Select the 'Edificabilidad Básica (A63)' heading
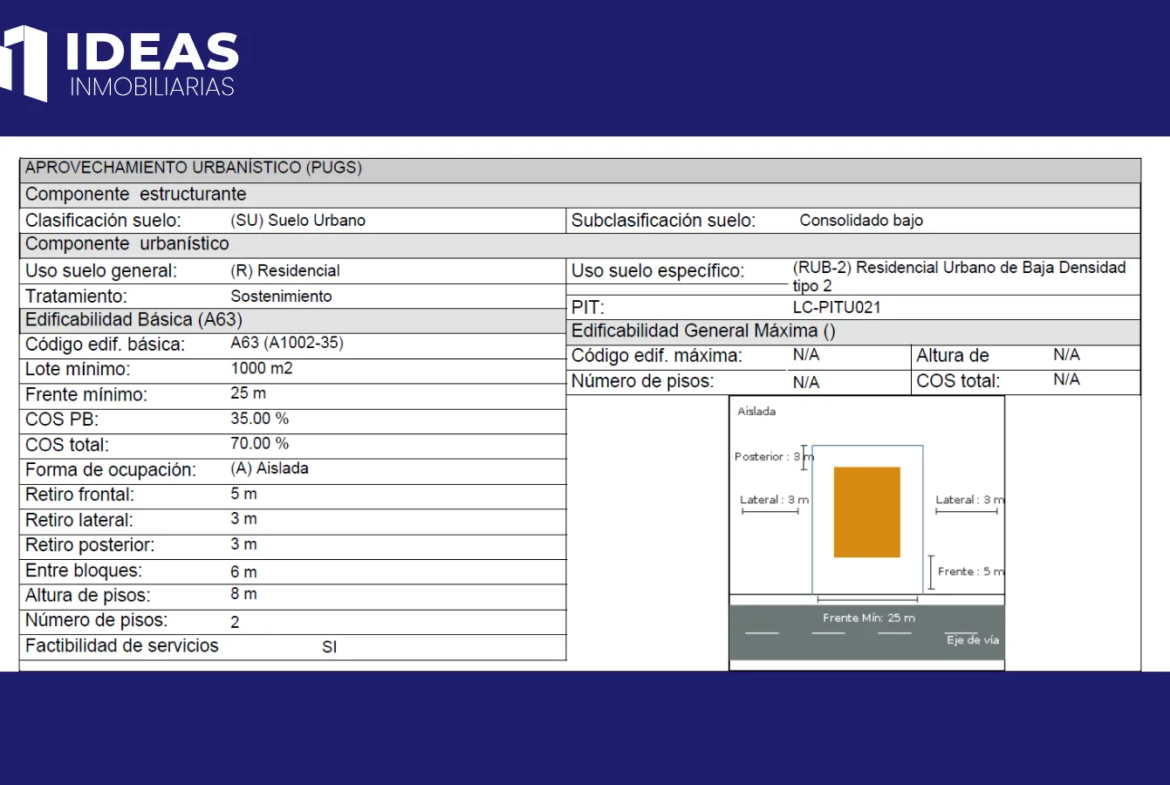1170x785 pixels. pyautogui.click(x=134, y=319)
